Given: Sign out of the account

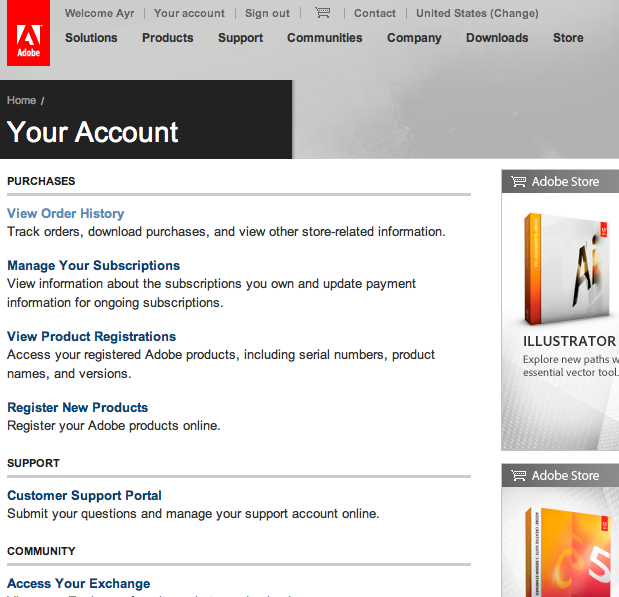Looking at the screenshot, I should tap(267, 13).
